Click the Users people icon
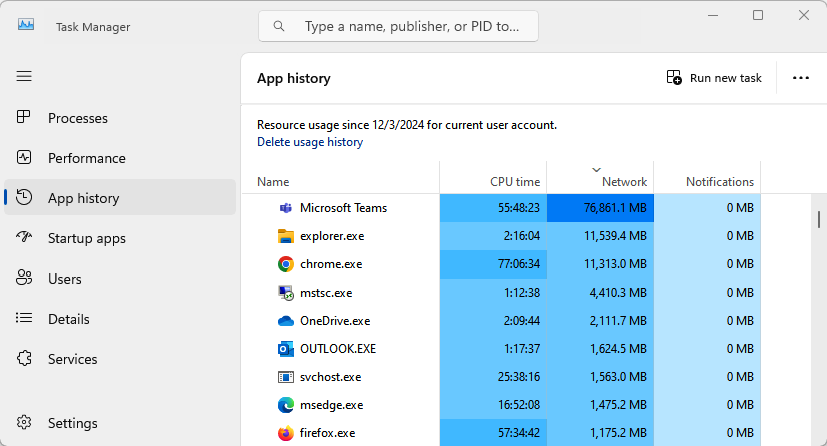This screenshot has height=446, width=827. (24, 277)
